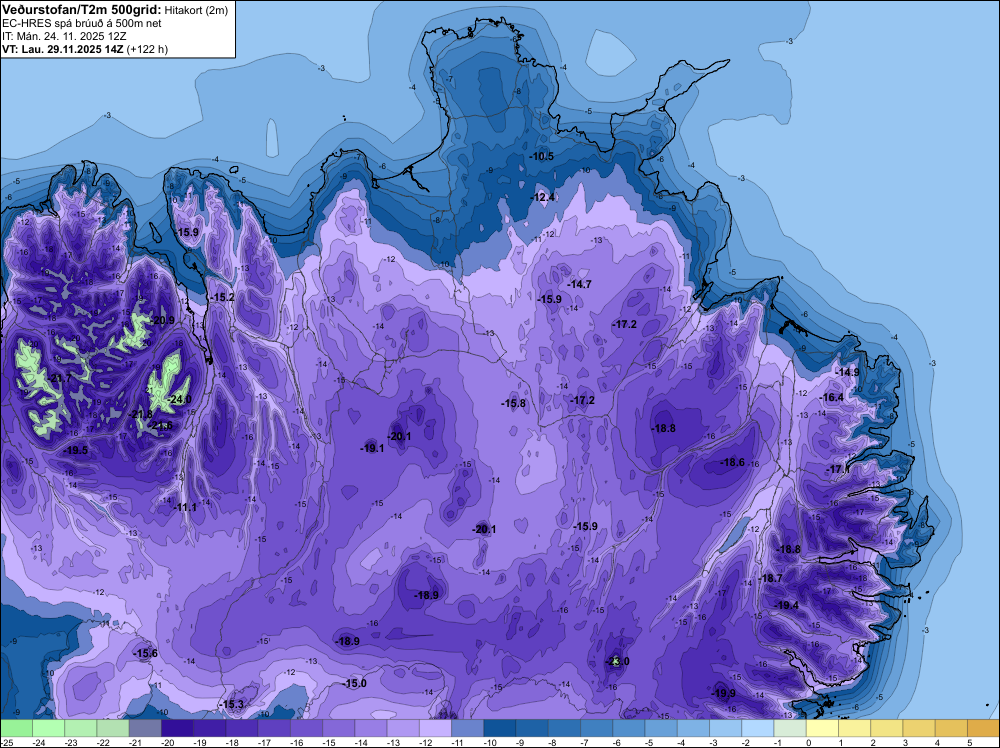Screen dimensions: 1000x748
Task: Click the -20.9 temperature value
Action: [163, 320]
